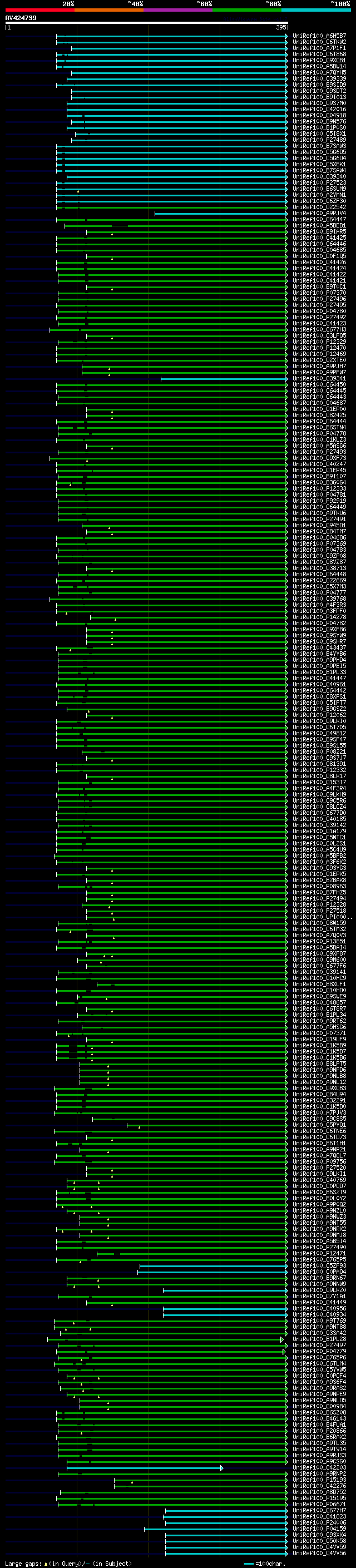Click the cyan =100char scale legend
The image size is (356, 1568).
tap(264, 1563)
